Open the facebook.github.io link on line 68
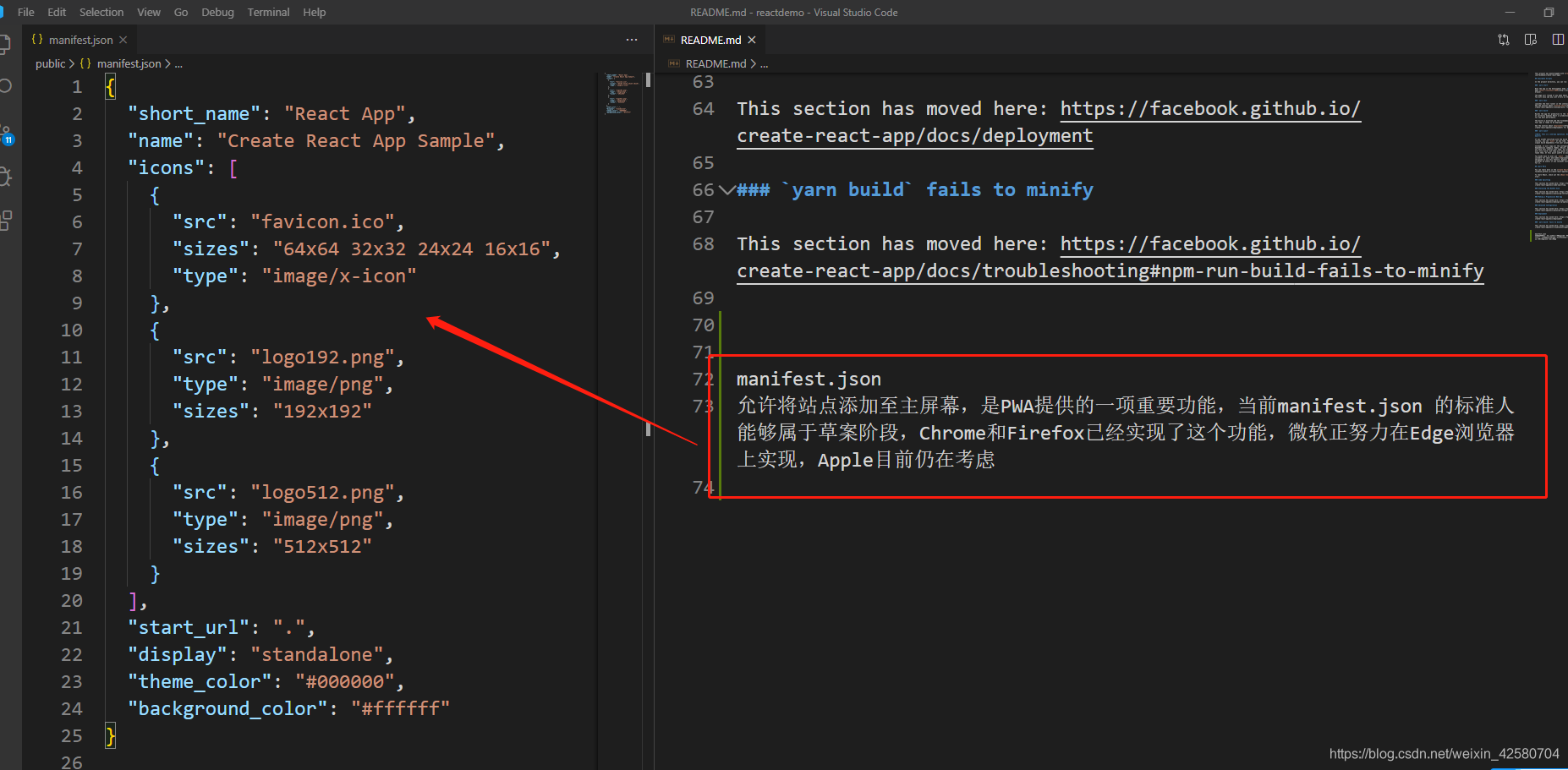Screen dimensions: 1568x770 pyautogui.click(x=1210, y=244)
